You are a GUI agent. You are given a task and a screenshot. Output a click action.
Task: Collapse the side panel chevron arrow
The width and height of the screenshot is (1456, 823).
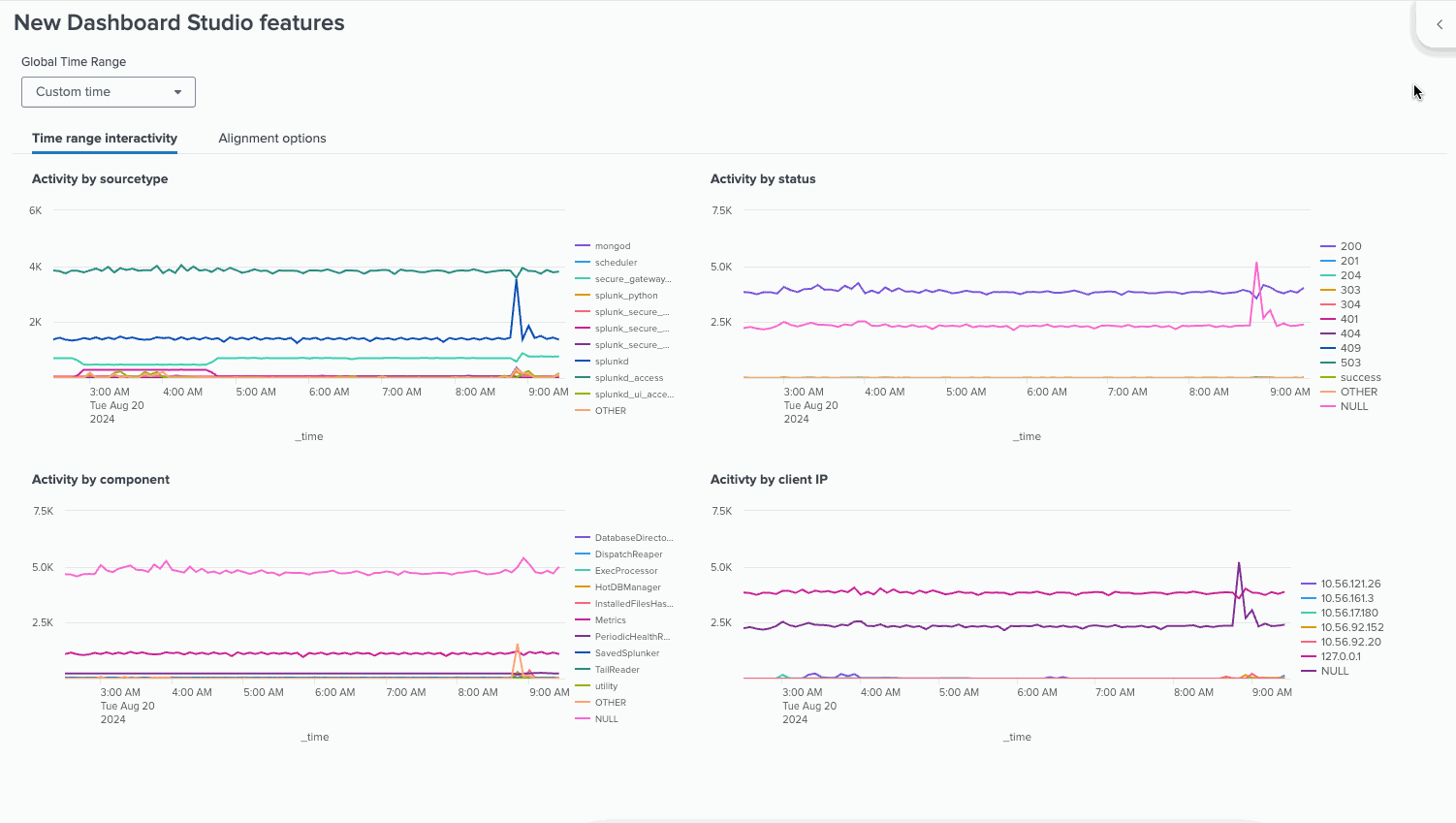click(1440, 24)
